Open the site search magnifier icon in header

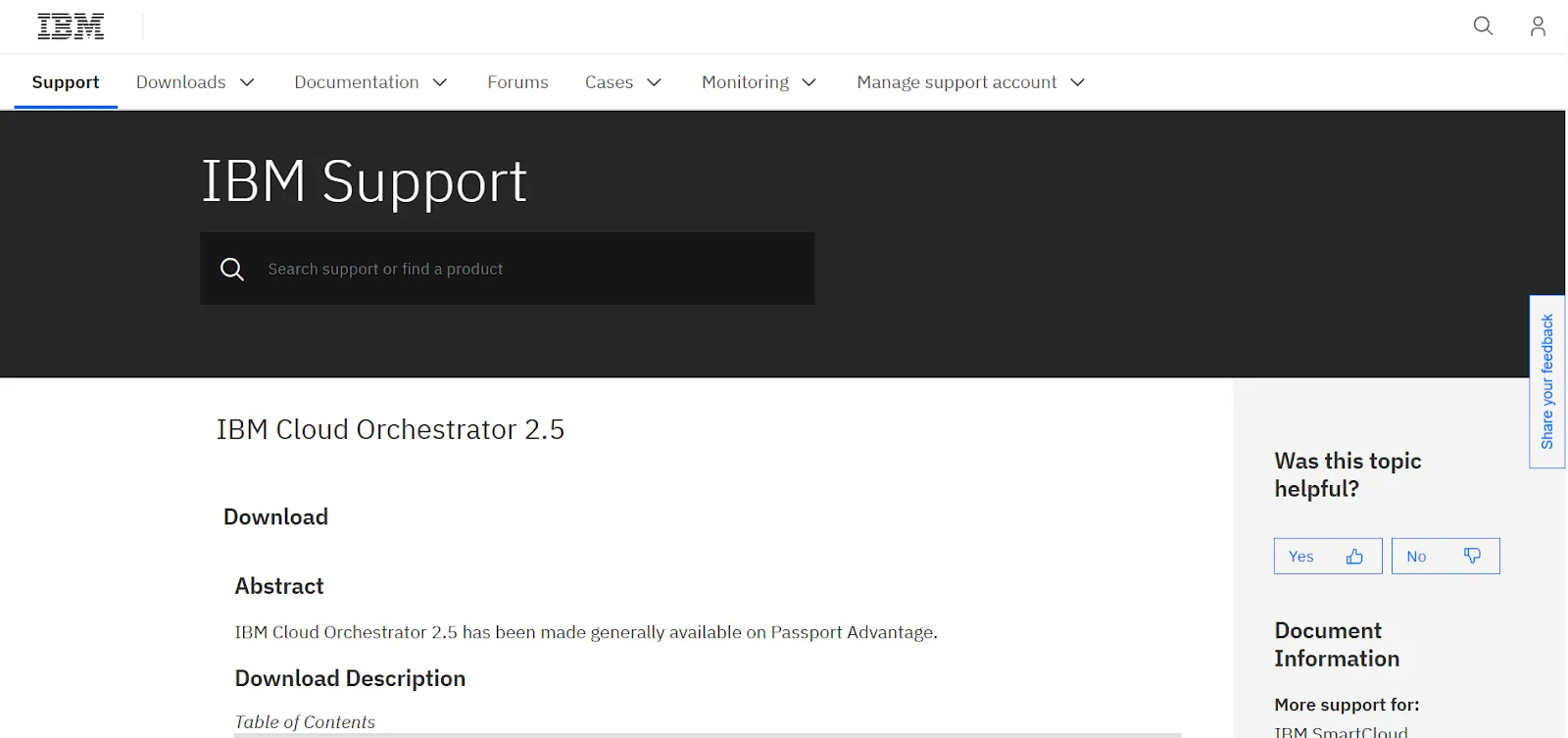[1483, 26]
